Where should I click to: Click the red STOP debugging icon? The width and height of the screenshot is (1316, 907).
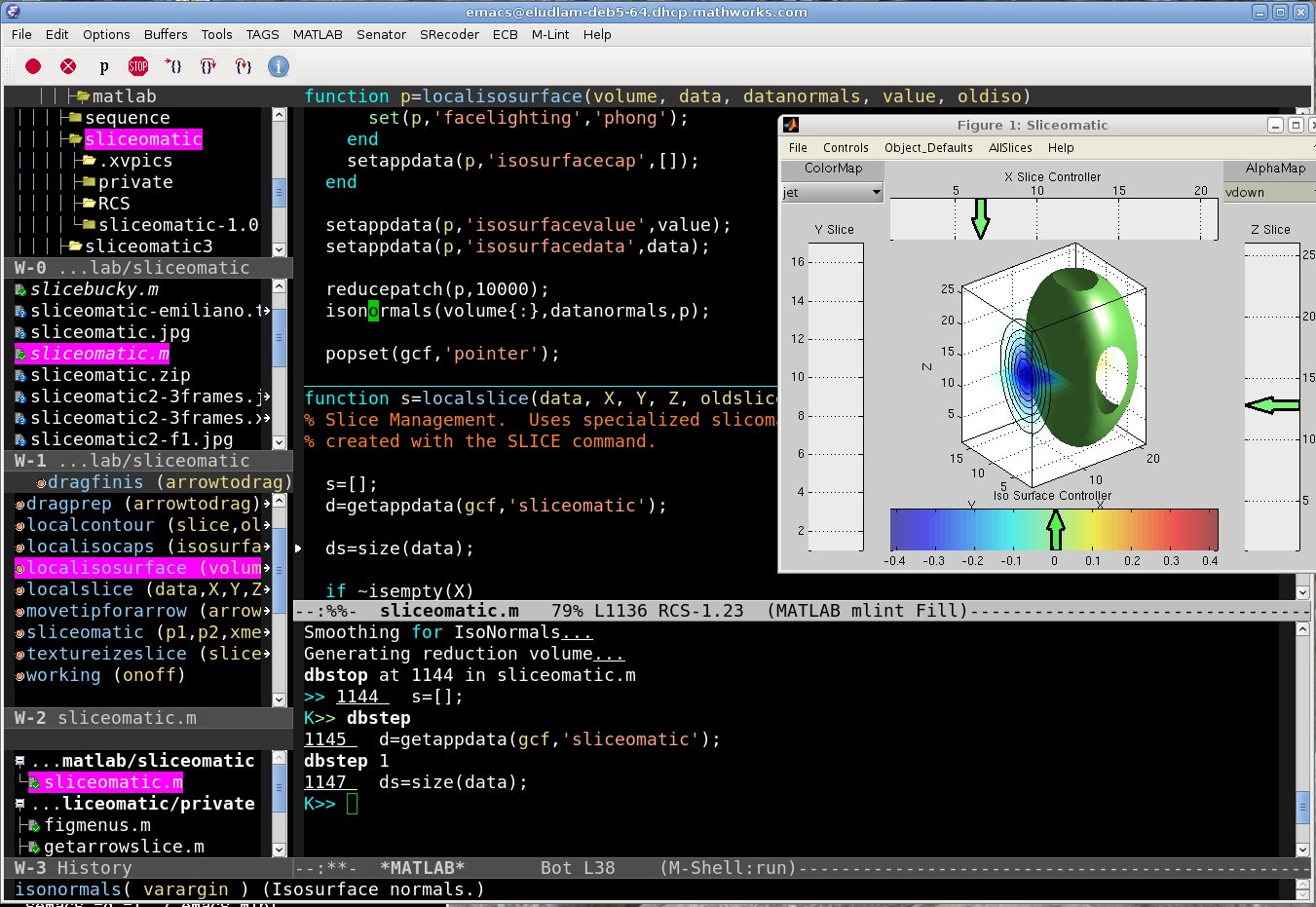pyautogui.click(x=138, y=66)
